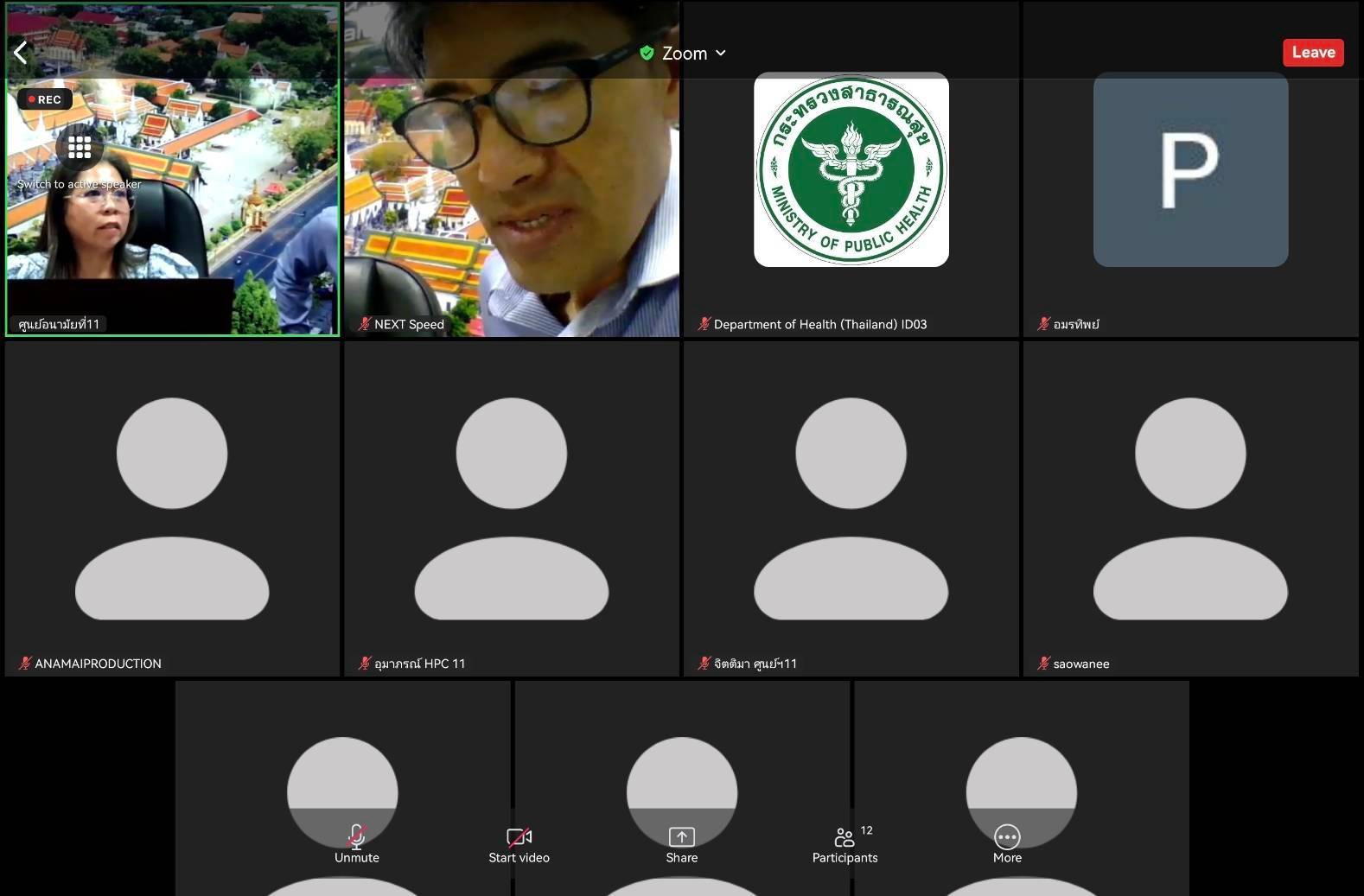
Task: Start video from the toolbar
Action: click(519, 843)
